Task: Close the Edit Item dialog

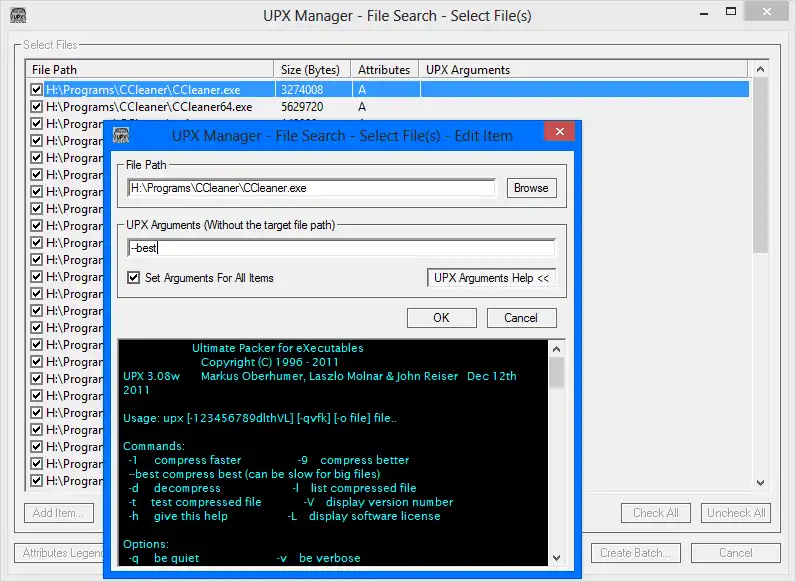Action: tap(559, 132)
